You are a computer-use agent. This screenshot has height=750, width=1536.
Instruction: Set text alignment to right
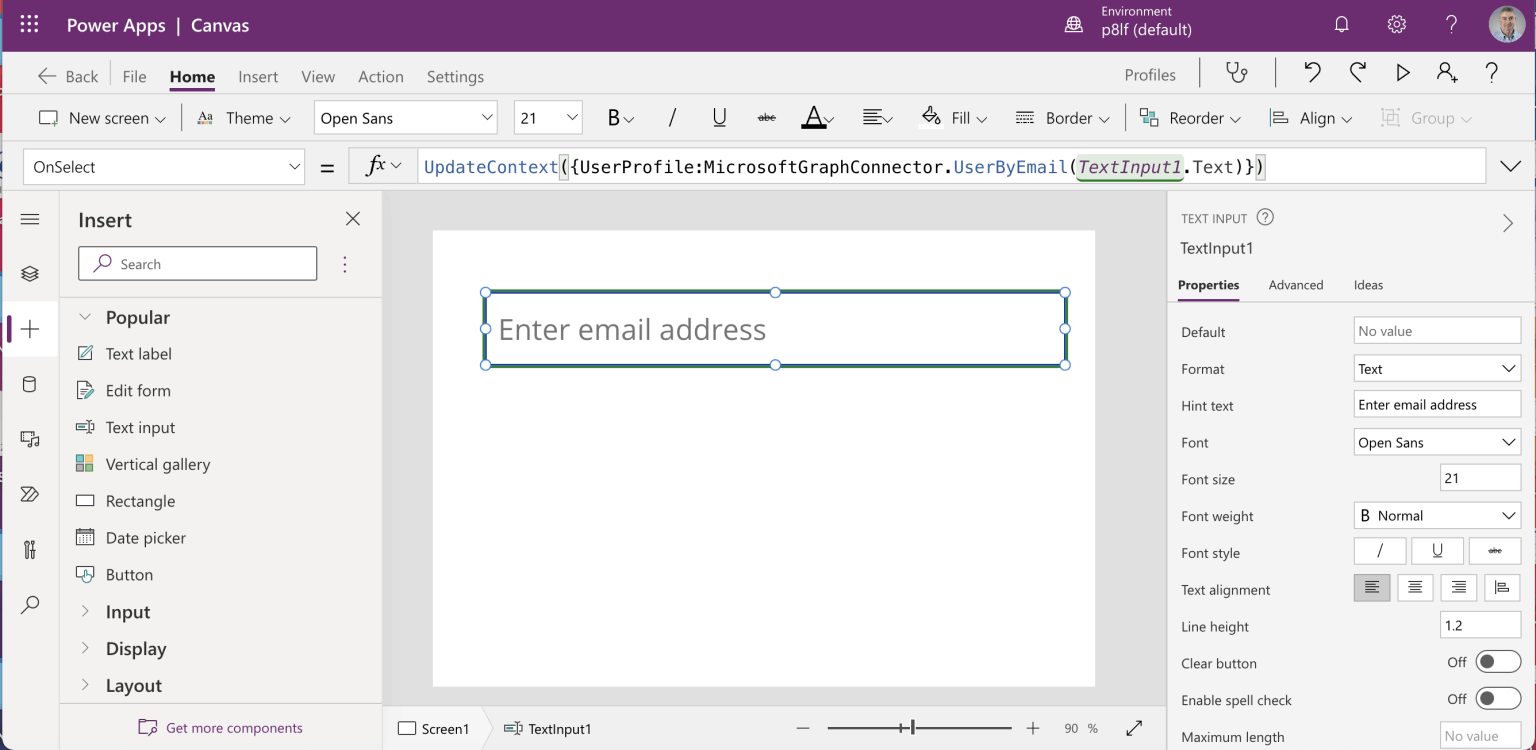coord(1459,588)
